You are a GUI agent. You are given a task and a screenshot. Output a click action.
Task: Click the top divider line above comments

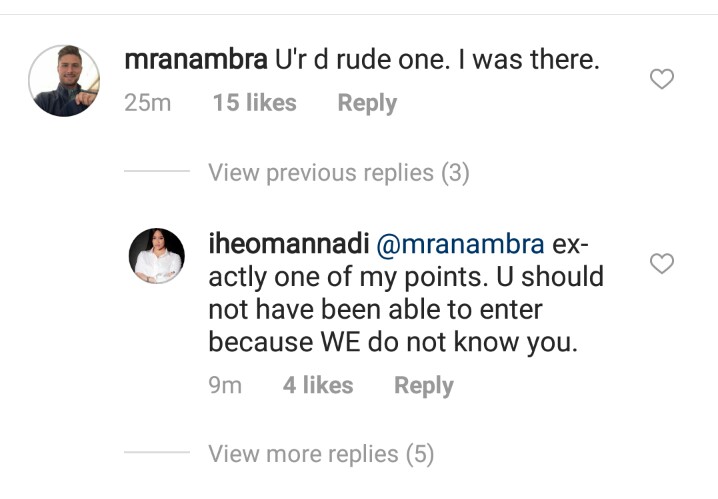click(x=359, y=14)
